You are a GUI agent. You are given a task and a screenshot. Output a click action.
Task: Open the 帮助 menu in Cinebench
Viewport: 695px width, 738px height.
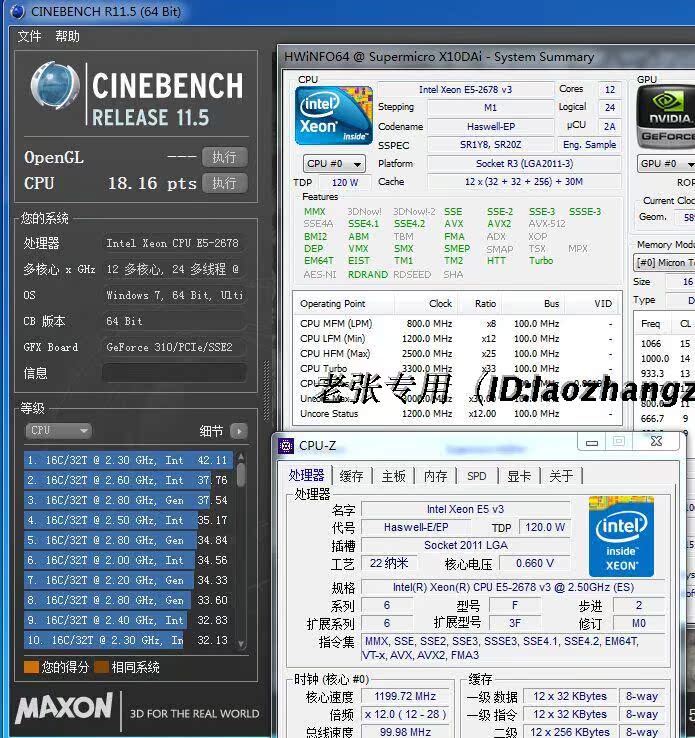[x=67, y=36]
